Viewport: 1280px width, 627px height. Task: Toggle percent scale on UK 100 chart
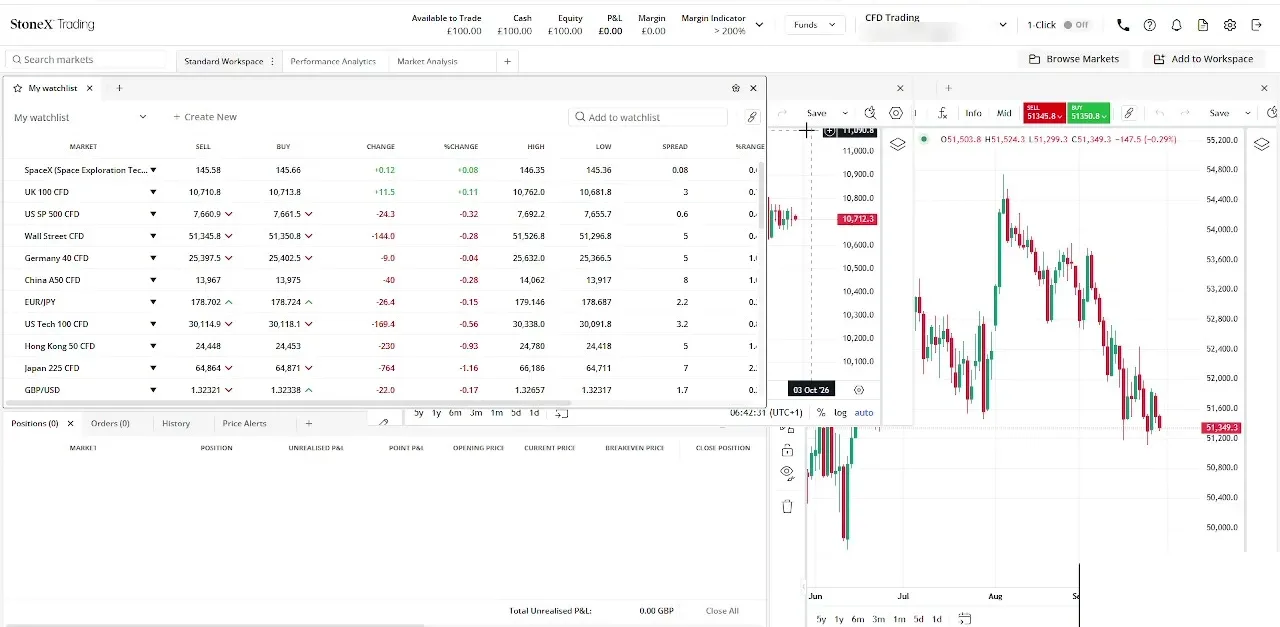(x=821, y=413)
